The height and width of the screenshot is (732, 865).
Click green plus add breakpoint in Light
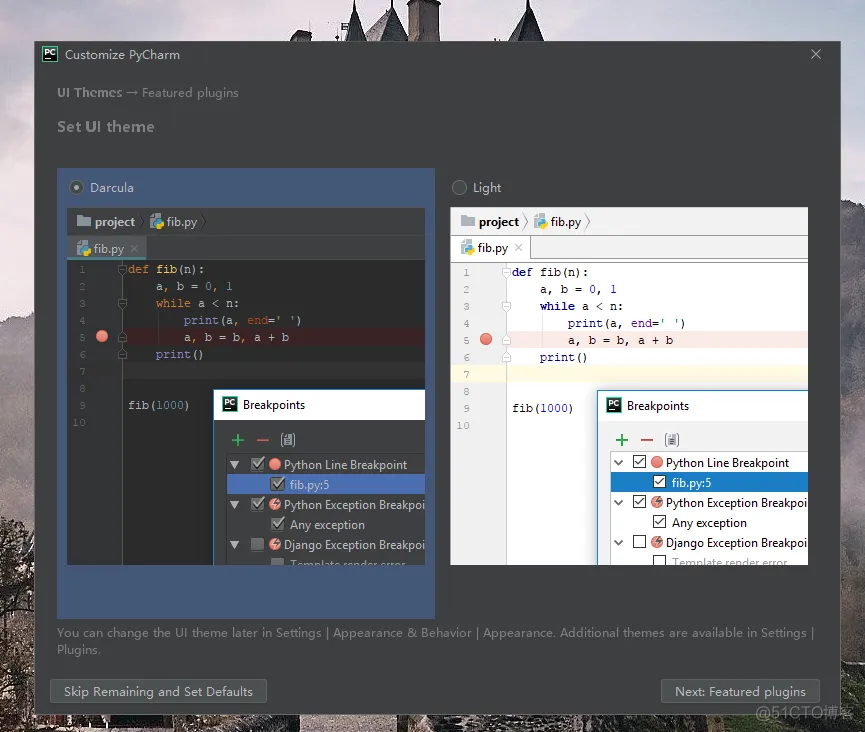(x=622, y=440)
